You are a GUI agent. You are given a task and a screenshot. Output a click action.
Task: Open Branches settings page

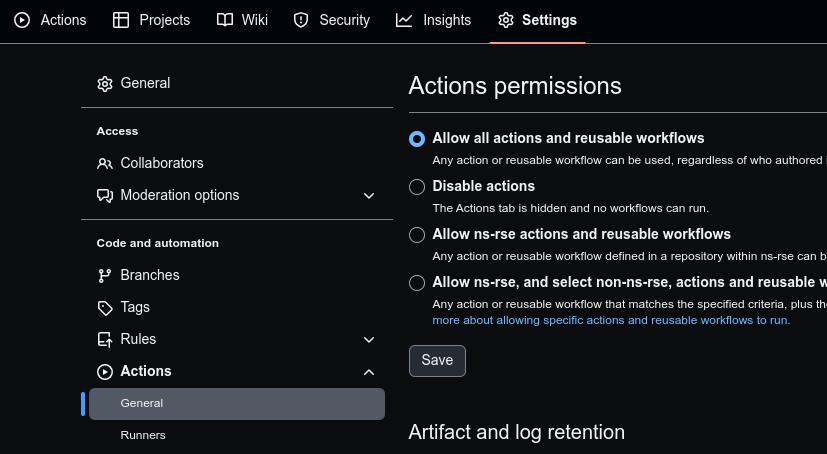point(150,275)
